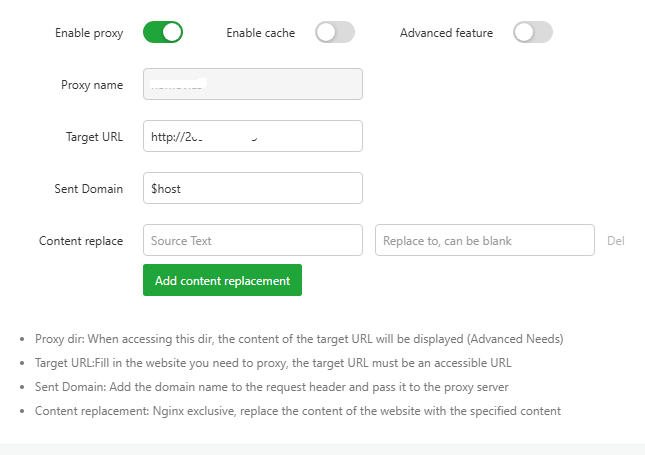Click the greyed Proxy name field
Image resolution: width=645 pixels, height=455 pixels.
pyautogui.click(x=252, y=85)
